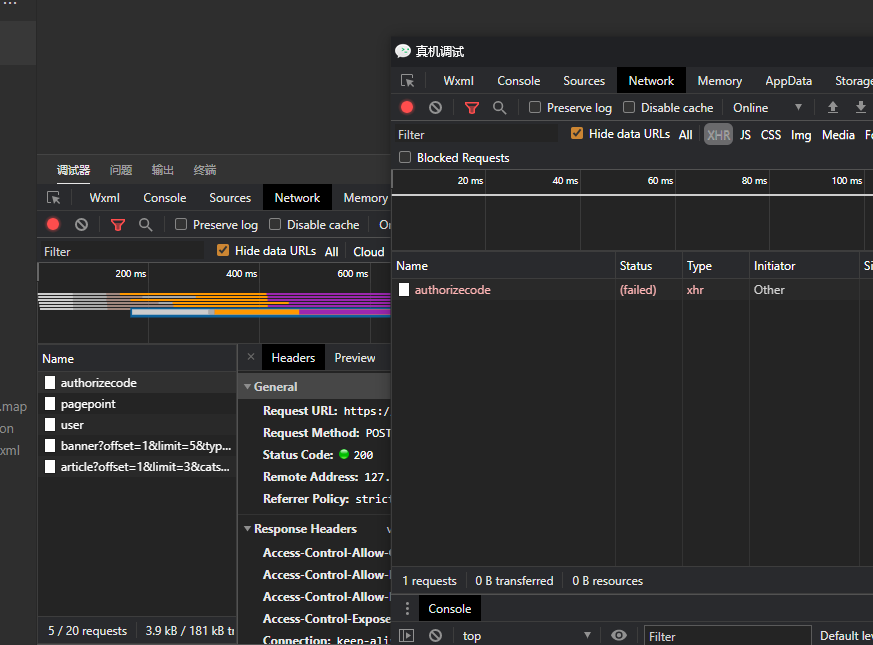Collapse the General section
The width and height of the screenshot is (873, 645).
247,387
